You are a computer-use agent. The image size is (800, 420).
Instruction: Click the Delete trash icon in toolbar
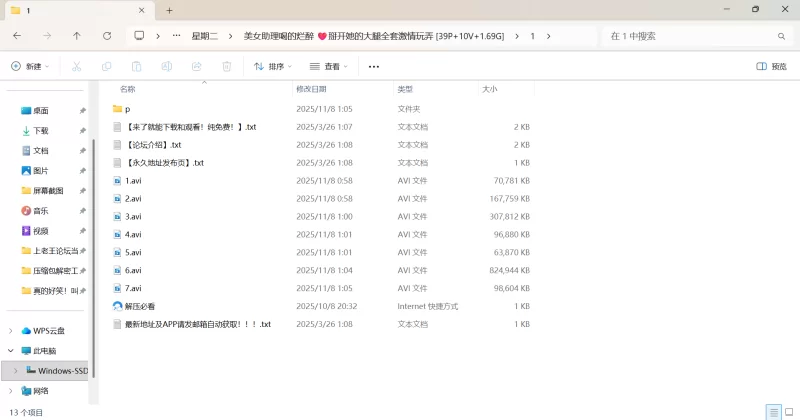tap(227, 67)
